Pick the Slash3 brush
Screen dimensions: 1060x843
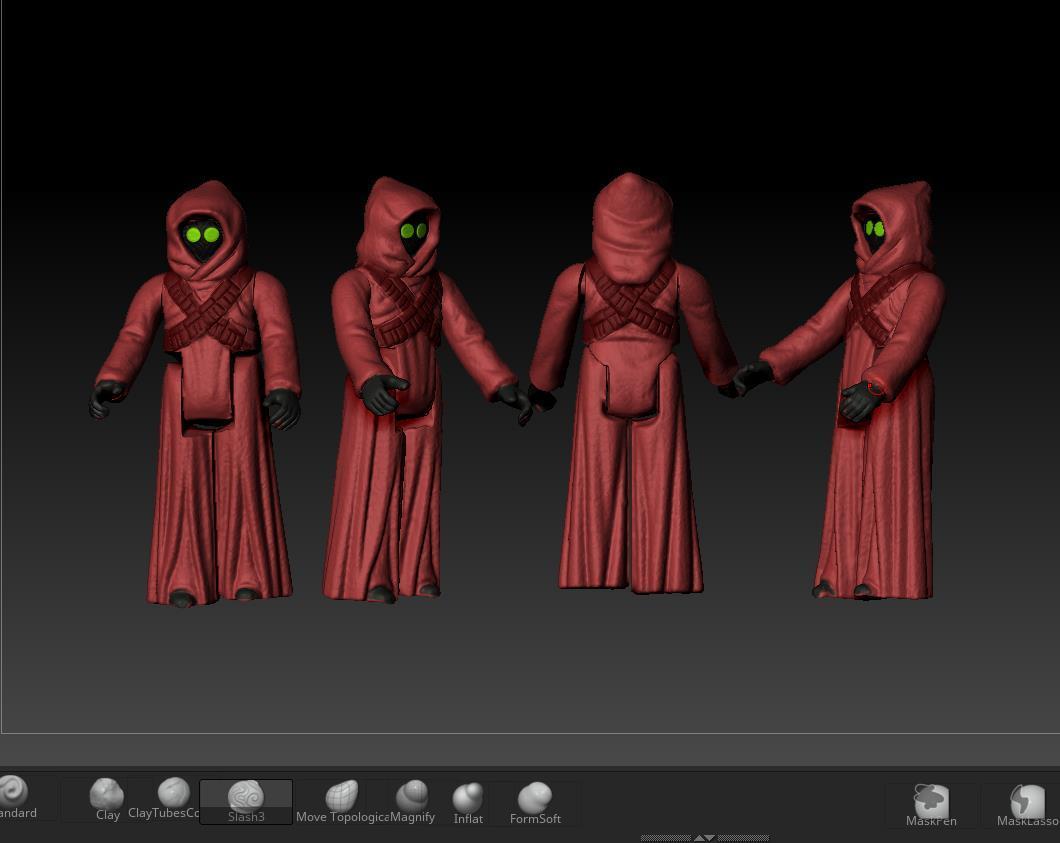[246, 802]
